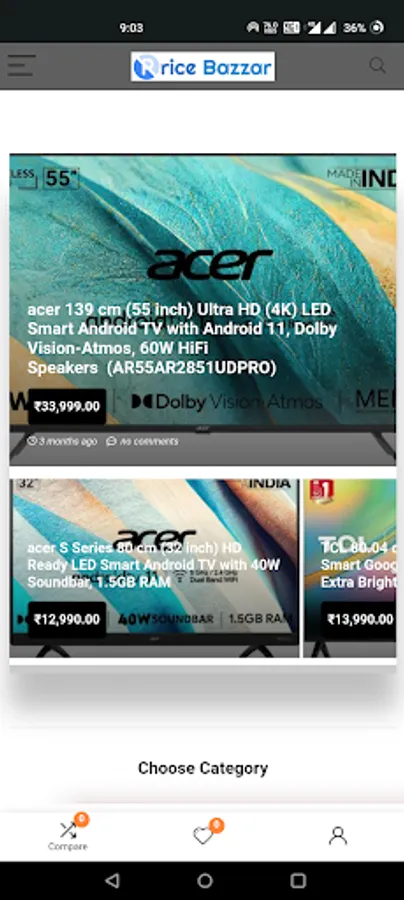The image size is (404, 900).
Task: Tap the Choose Category heading
Action: (203, 768)
